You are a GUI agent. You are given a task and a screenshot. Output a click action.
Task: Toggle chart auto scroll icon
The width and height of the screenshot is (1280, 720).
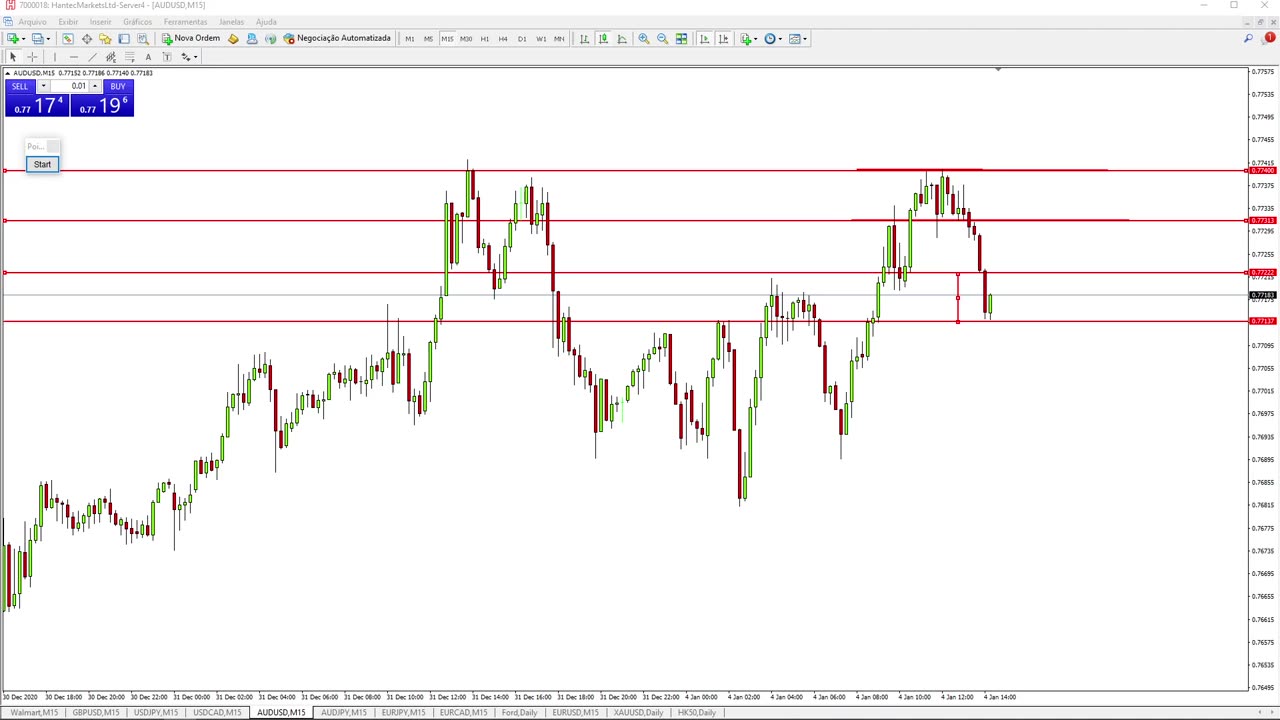pos(705,39)
